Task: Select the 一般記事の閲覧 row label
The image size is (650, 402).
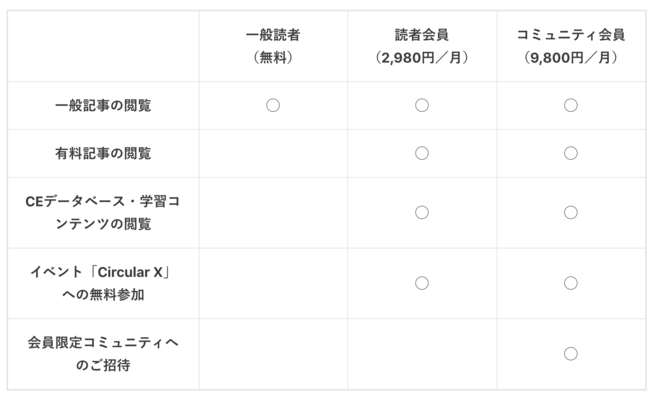Action: (103, 105)
